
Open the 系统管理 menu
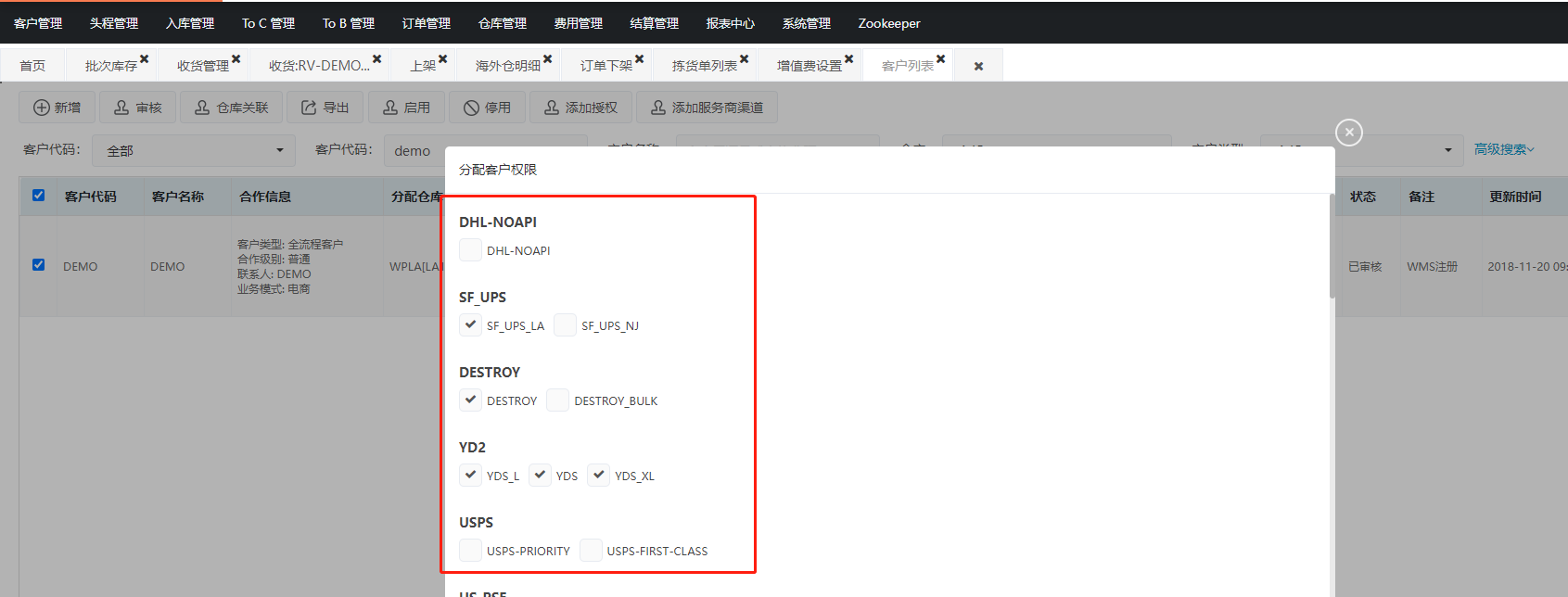pos(807,23)
